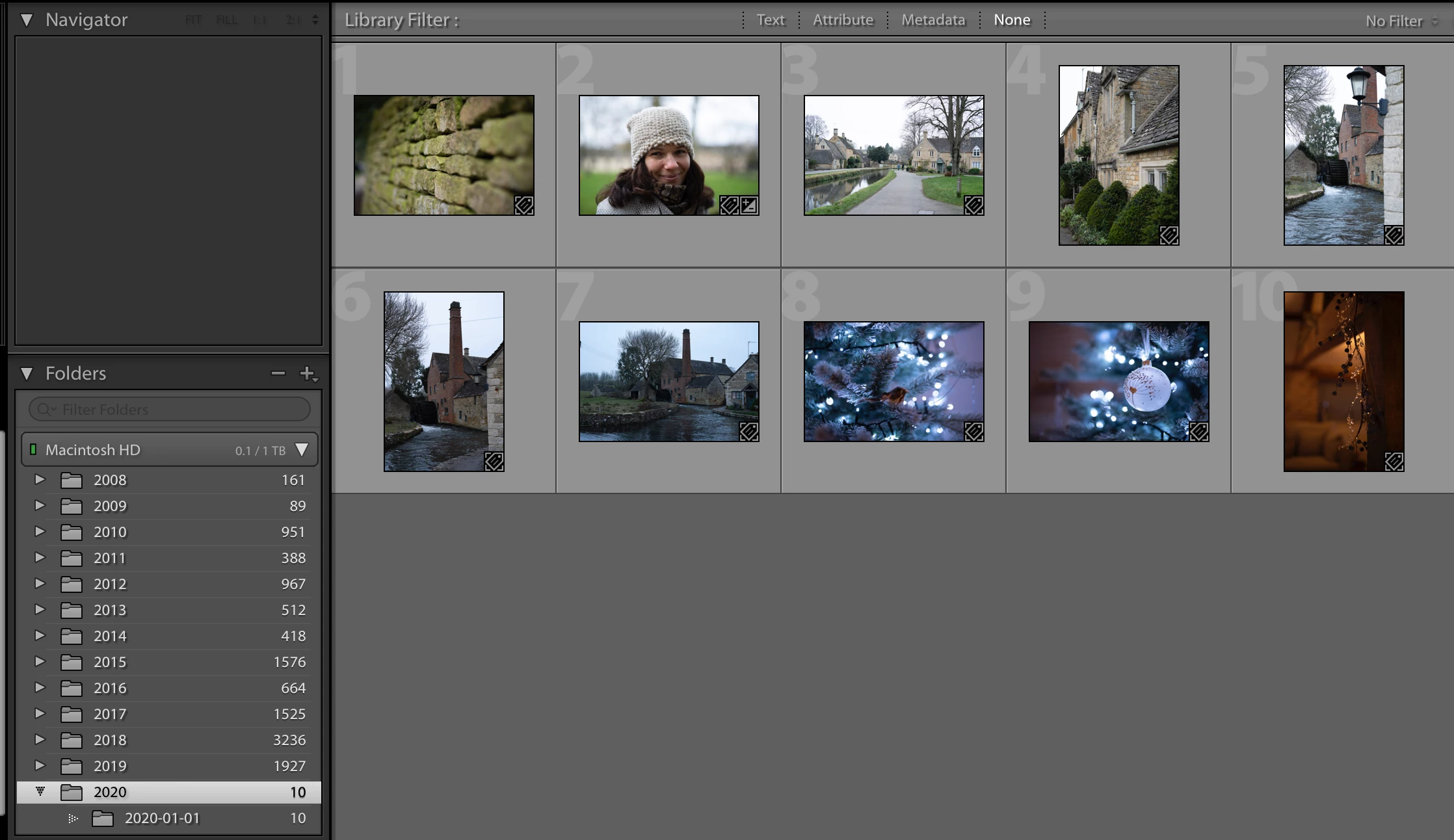Expand the 2018 folder
This screenshot has width=1454, height=840.
(x=40, y=739)
